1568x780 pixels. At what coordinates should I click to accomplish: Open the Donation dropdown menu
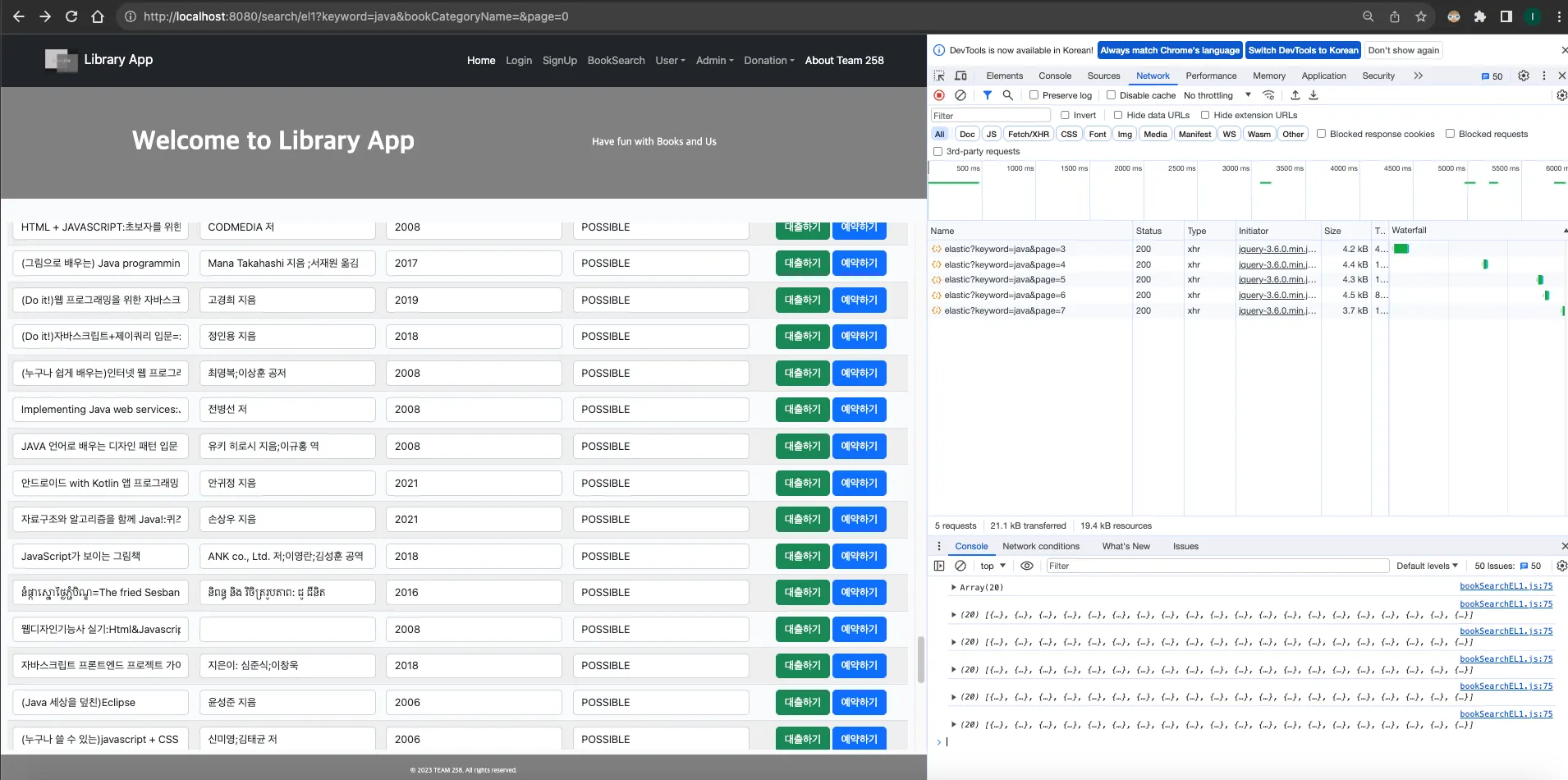click(769, 61)
